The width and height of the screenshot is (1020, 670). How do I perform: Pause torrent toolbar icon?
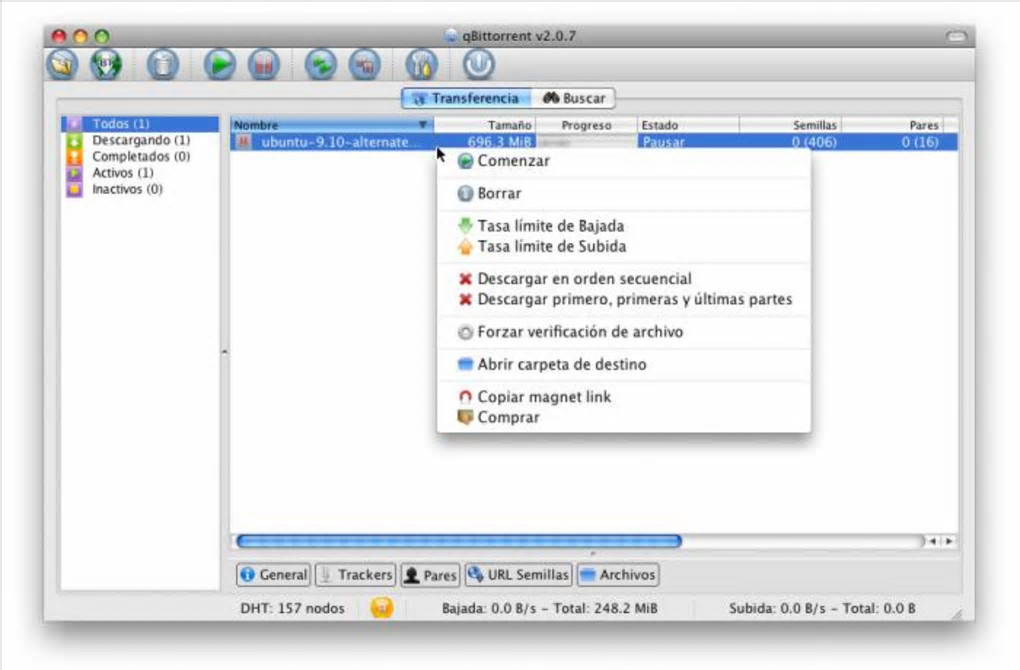(263, 64)
